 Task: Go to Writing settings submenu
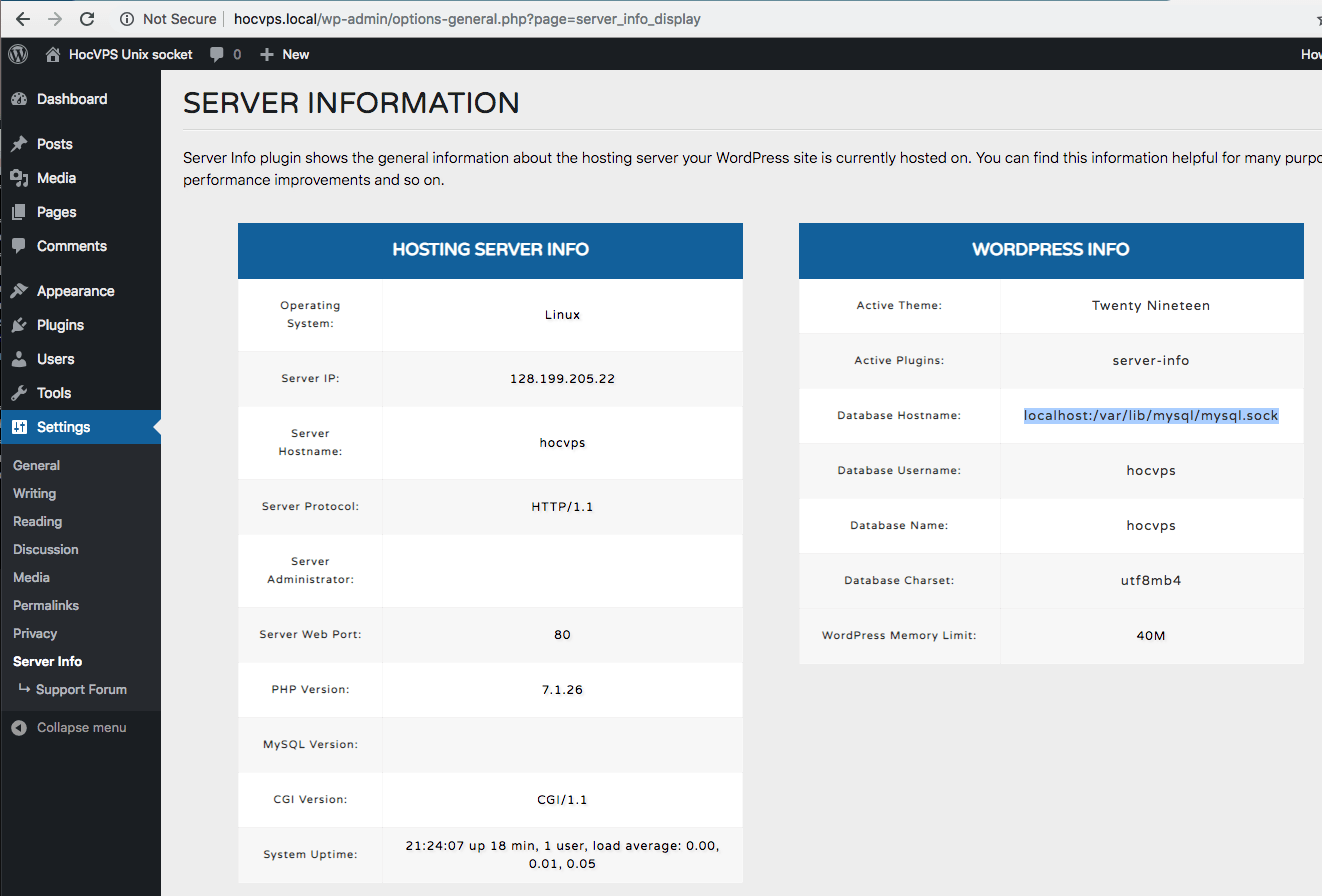click(x=34, y=493)
